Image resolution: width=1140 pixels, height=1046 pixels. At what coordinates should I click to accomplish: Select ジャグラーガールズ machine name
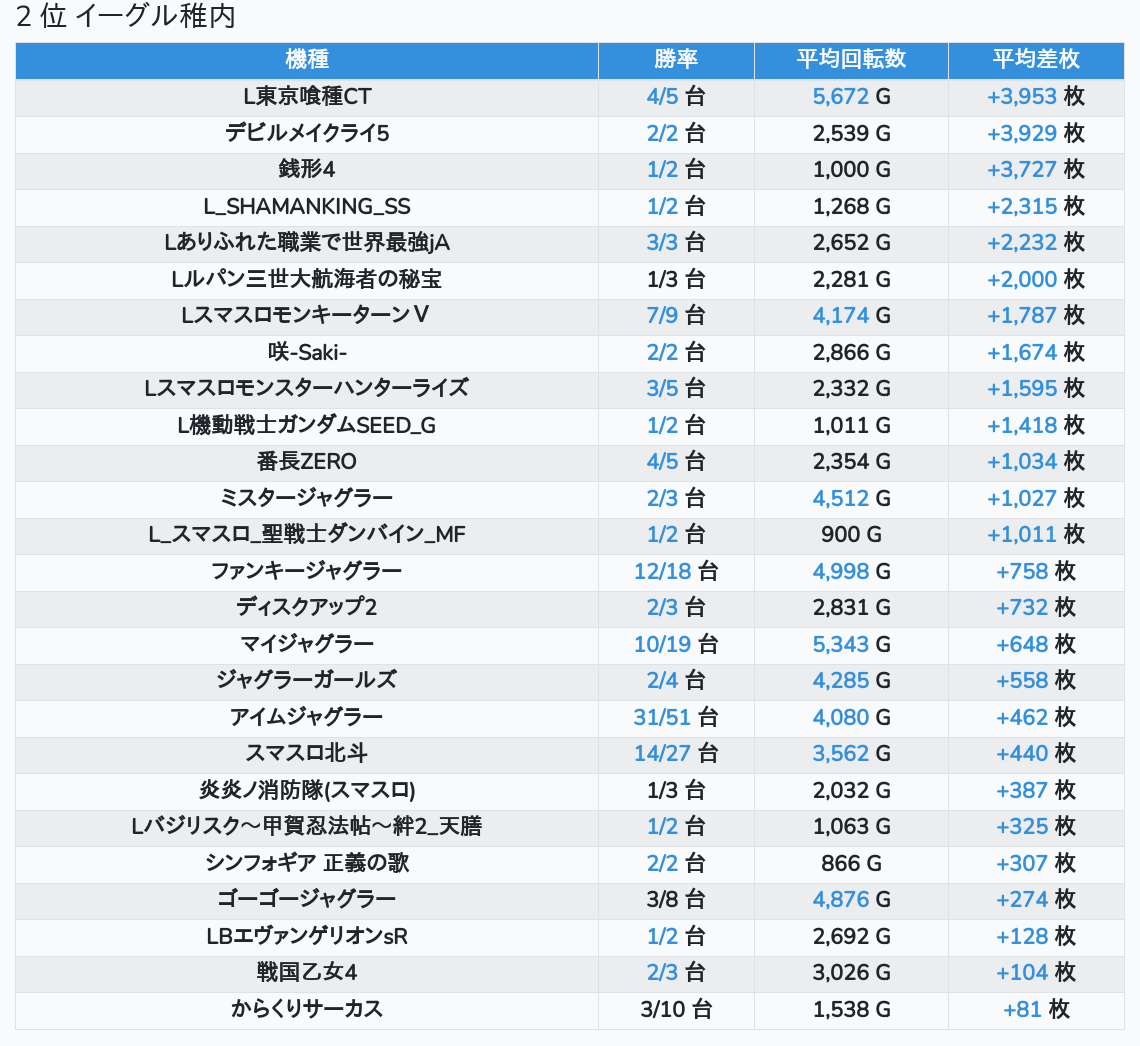pos(307,681)
